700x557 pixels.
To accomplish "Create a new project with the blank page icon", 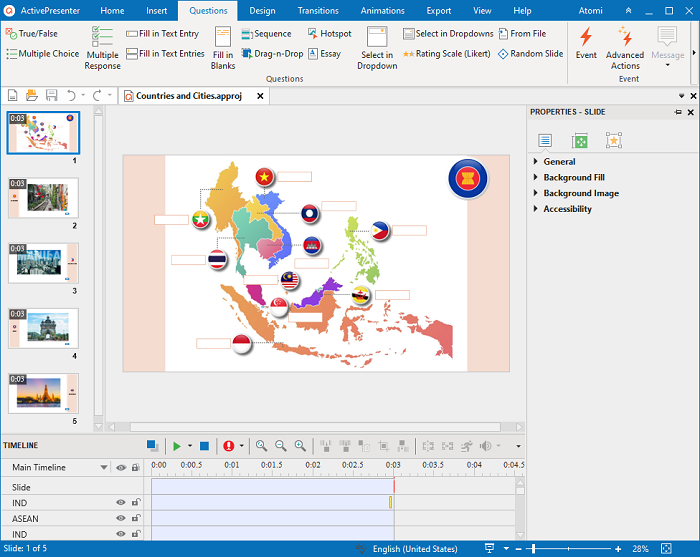I will pyautogui.click(x=12, y=95).
